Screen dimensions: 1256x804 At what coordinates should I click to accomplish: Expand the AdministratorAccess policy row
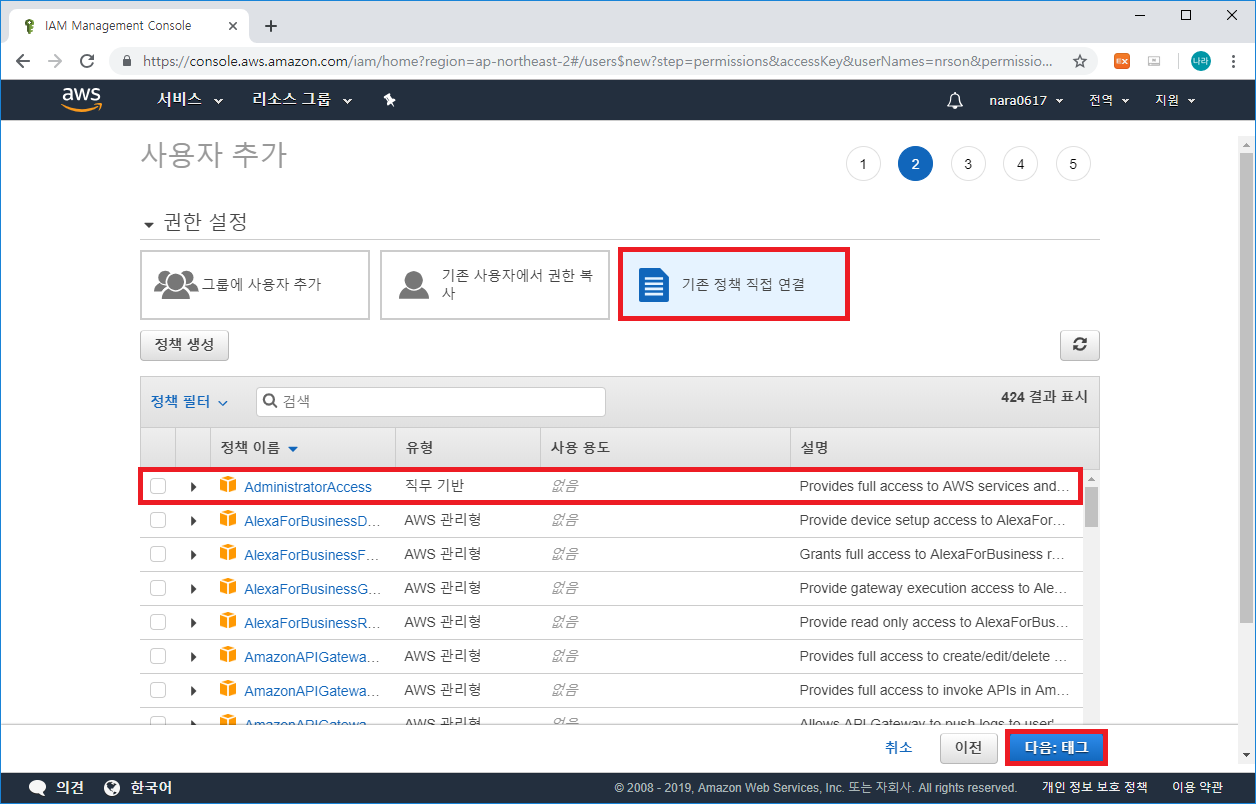coord(193,487)
